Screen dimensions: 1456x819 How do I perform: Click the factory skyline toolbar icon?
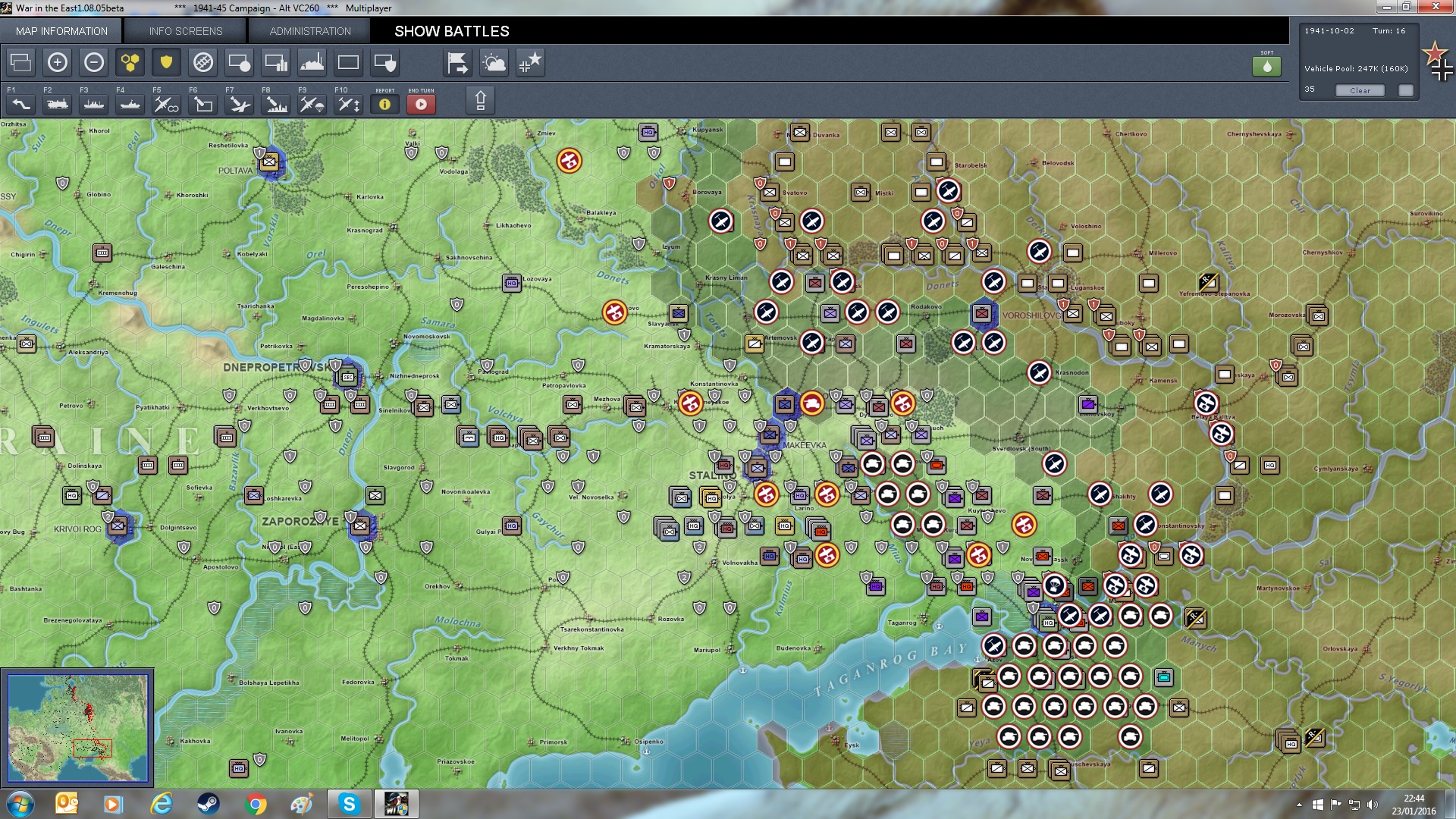click(x=312, y=62)
